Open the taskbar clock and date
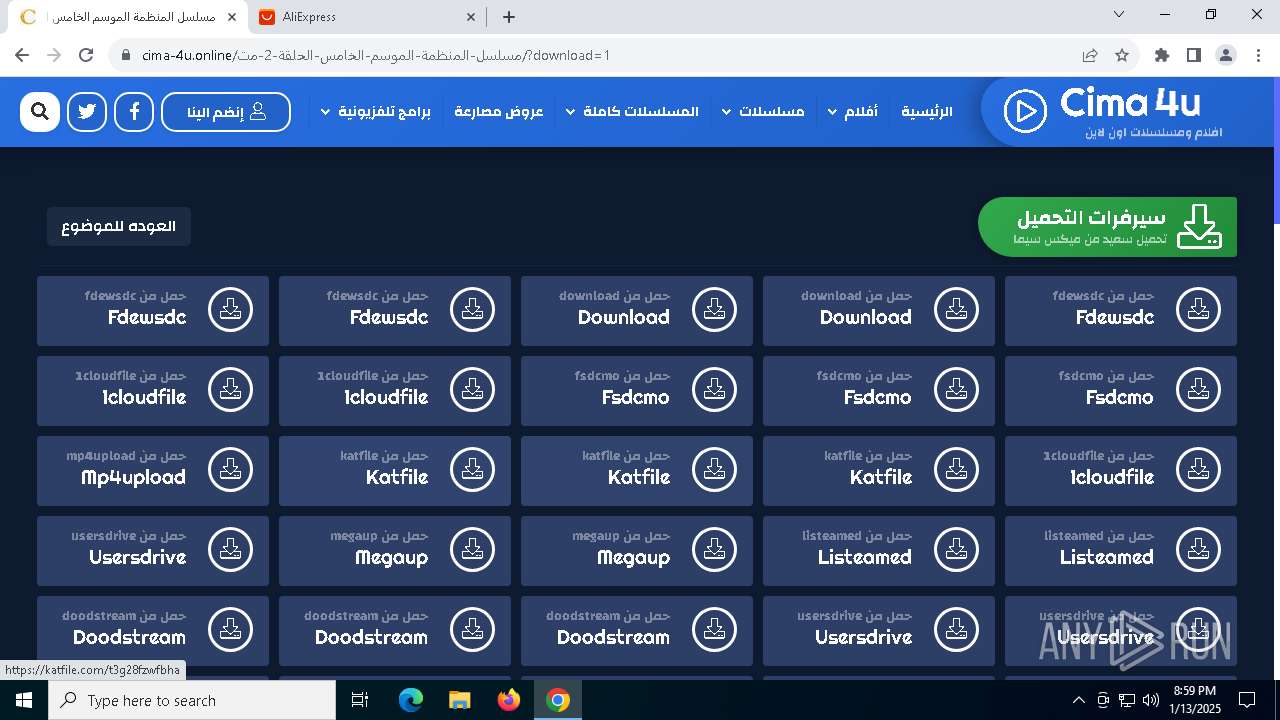Screen dimensions: 1280x720 1194,700
